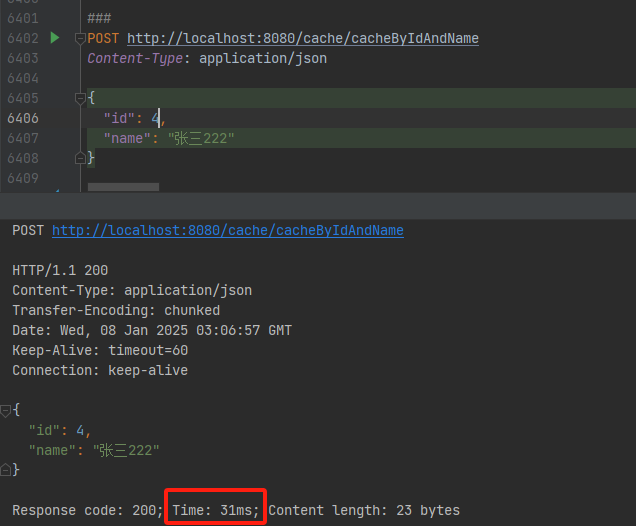Click the HTTP/1.1 200 status line
Screen dimensions: 636x526
[x=60, y=270]
